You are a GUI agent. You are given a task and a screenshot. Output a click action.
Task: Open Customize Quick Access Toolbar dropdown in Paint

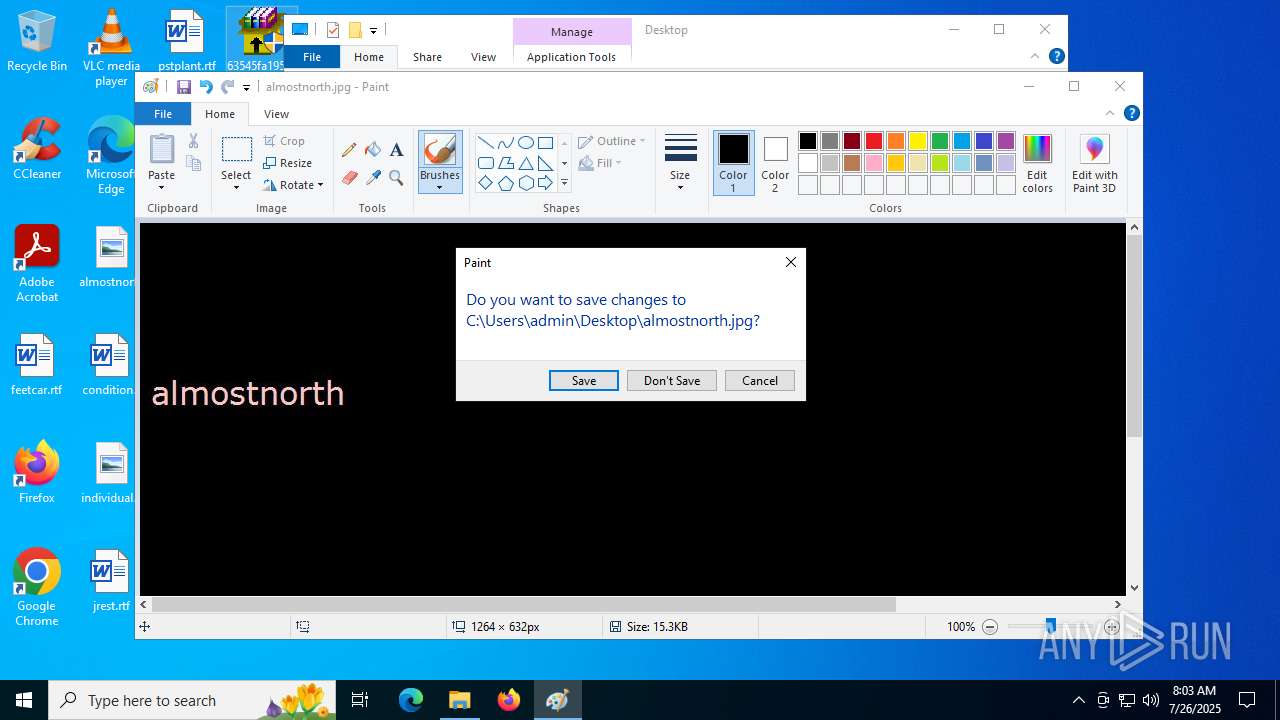246,88
